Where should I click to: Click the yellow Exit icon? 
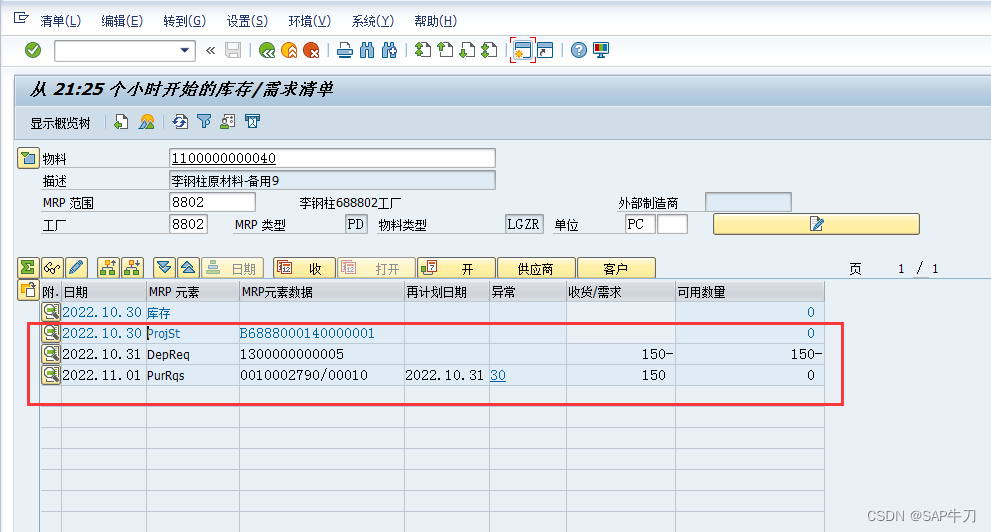pos(289,50)
